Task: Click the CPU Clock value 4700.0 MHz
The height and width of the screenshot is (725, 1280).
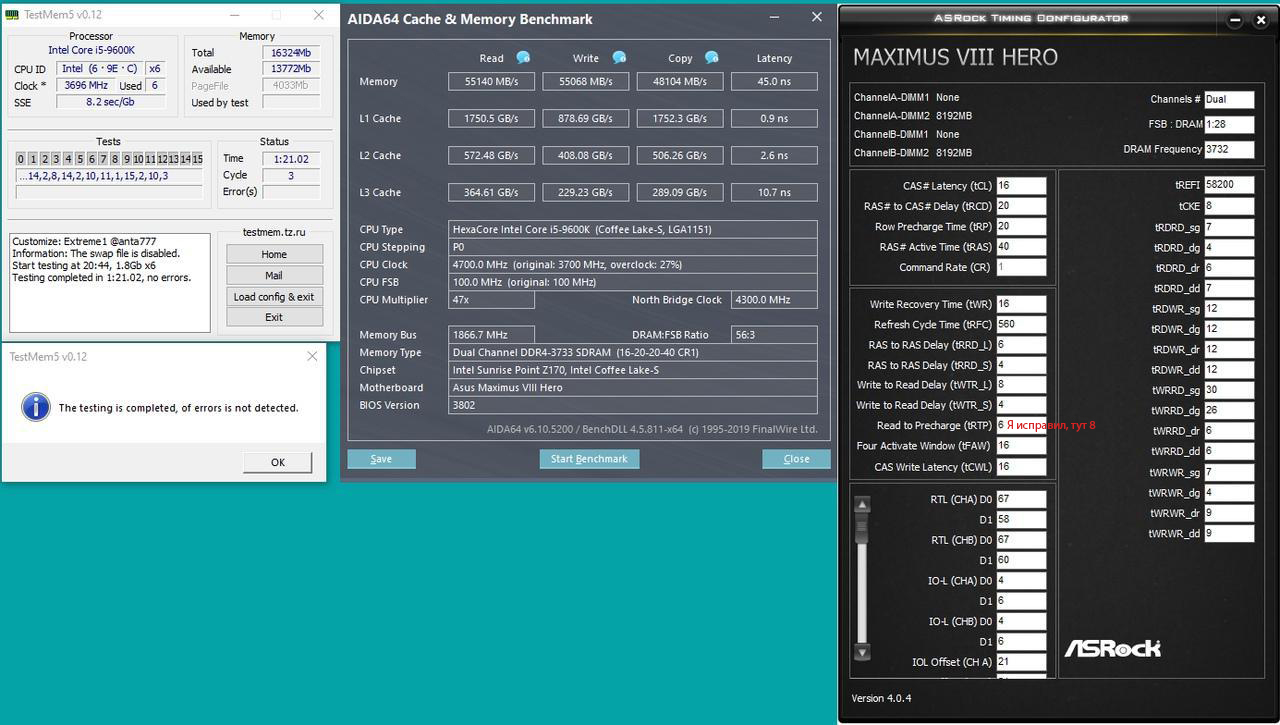Action: pos(633,265)
